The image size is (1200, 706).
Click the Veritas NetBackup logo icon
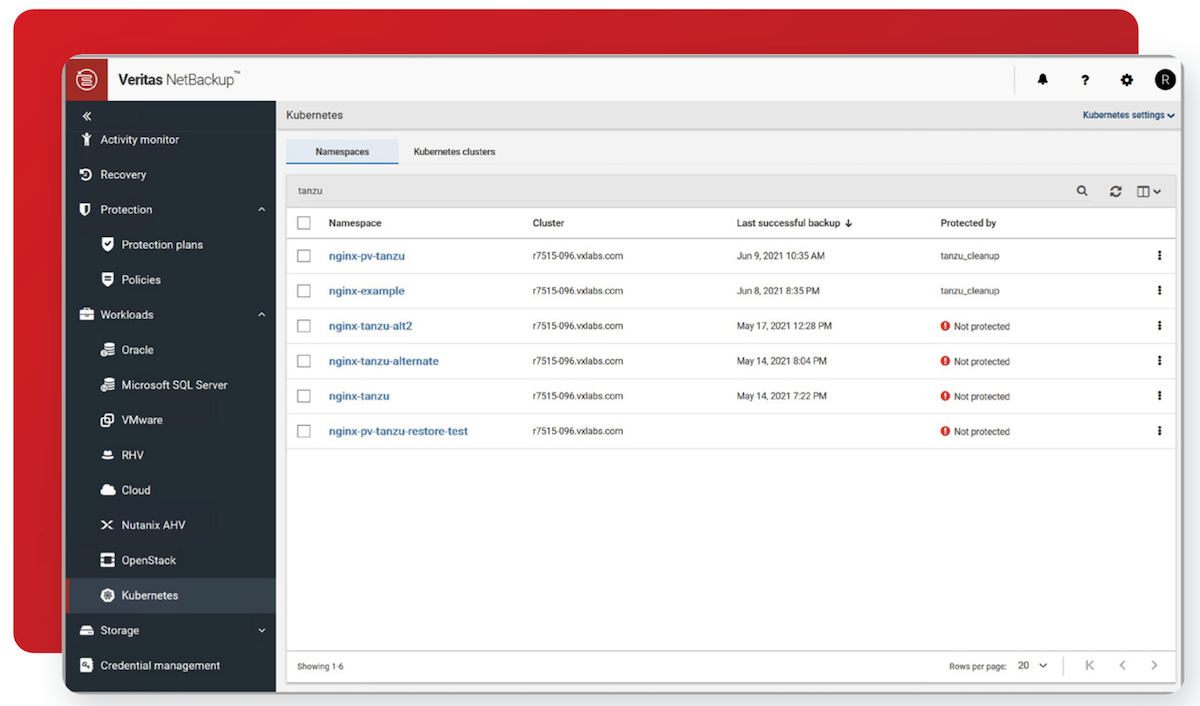[x=86, y=80]
